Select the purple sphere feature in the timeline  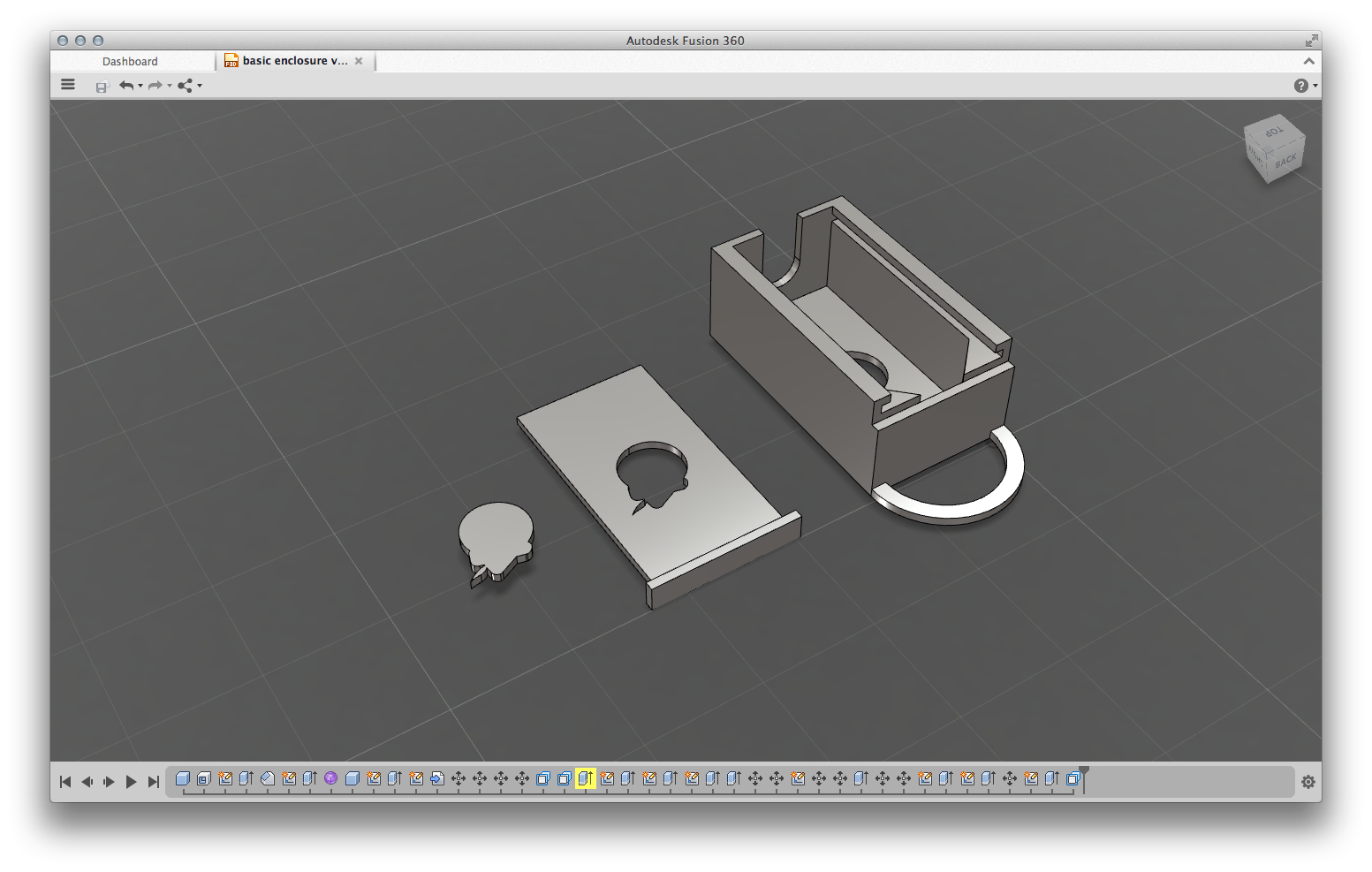pos(331,778)
